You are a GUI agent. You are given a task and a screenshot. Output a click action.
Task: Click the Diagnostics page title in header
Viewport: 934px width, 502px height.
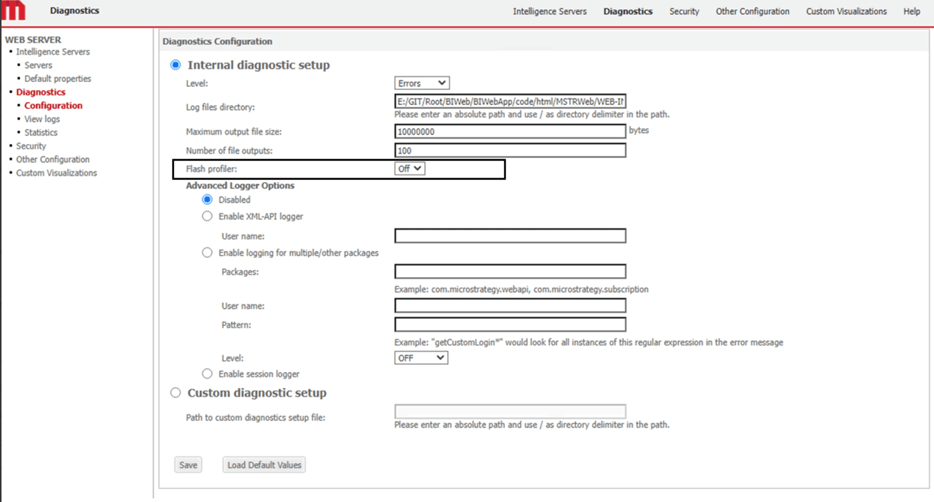pyautogui.click(x=74, y=11)
